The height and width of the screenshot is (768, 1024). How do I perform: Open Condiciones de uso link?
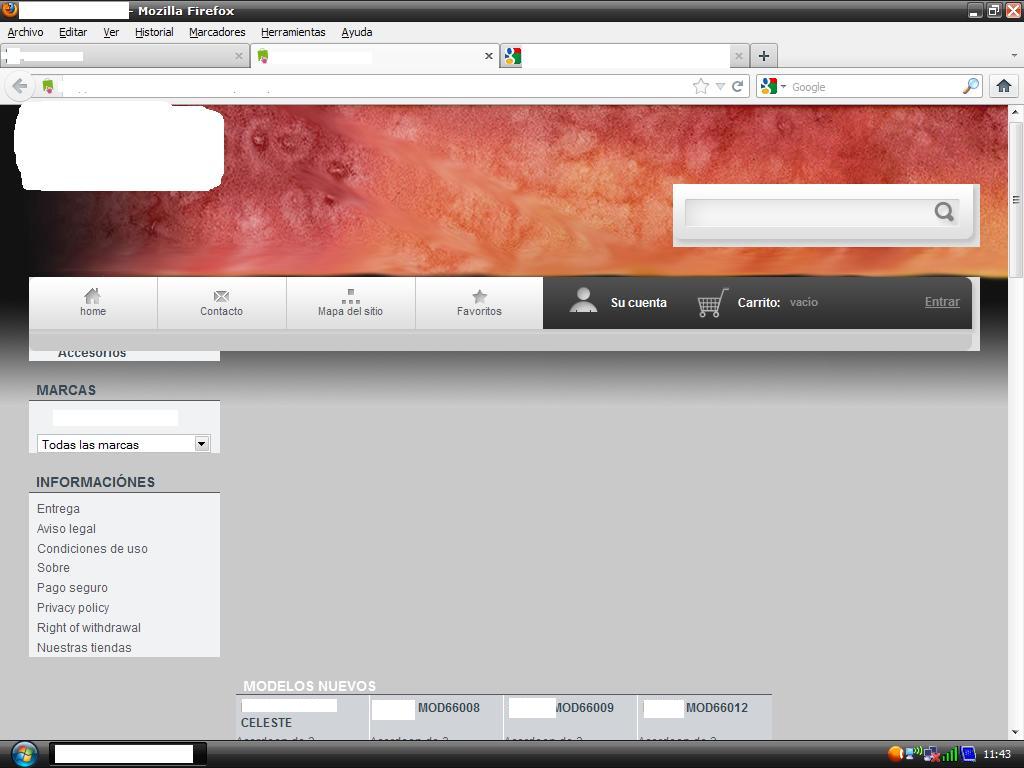92,549
